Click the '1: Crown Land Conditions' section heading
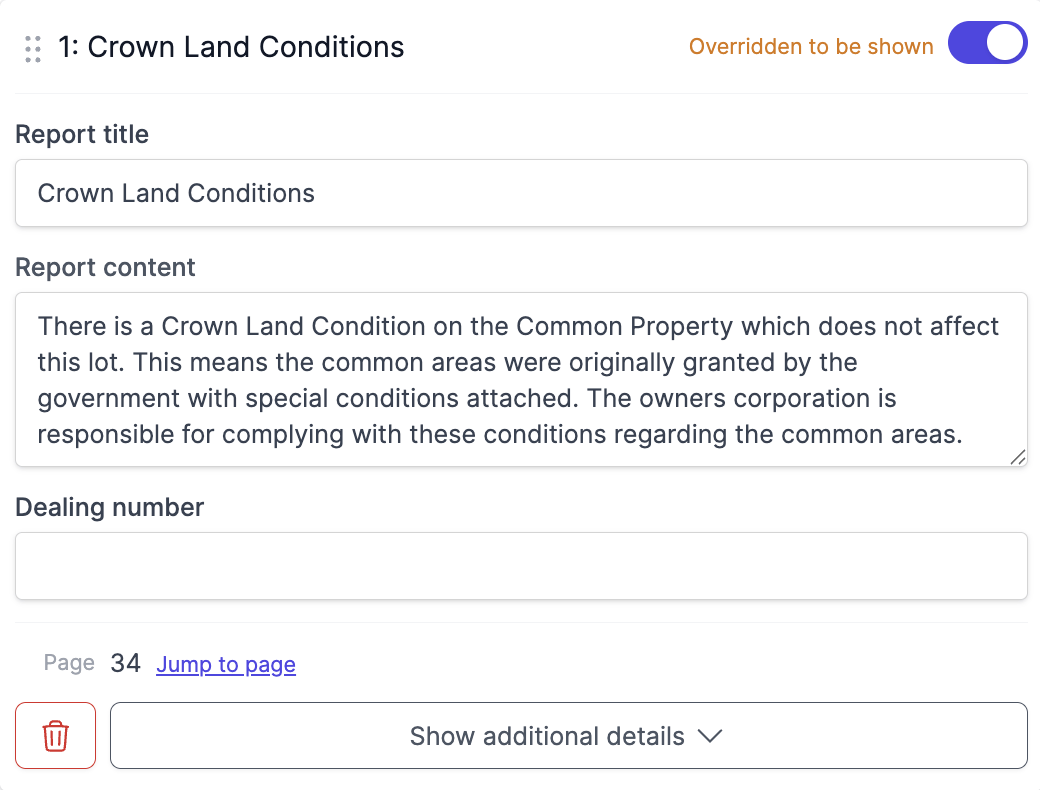 click(x=231, y=47)
